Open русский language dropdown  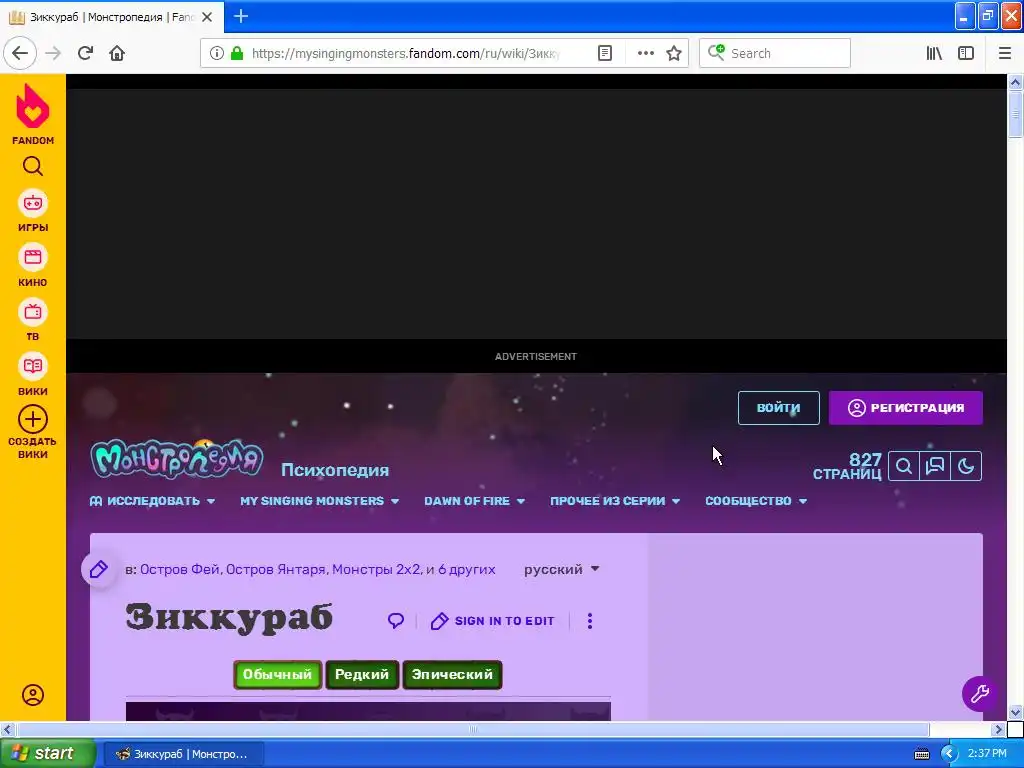pyautogui.click(x=562, y=569)
